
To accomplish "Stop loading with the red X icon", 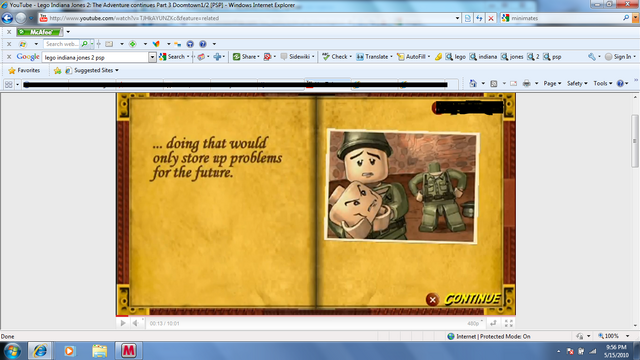I will click(x=491, y=18).
